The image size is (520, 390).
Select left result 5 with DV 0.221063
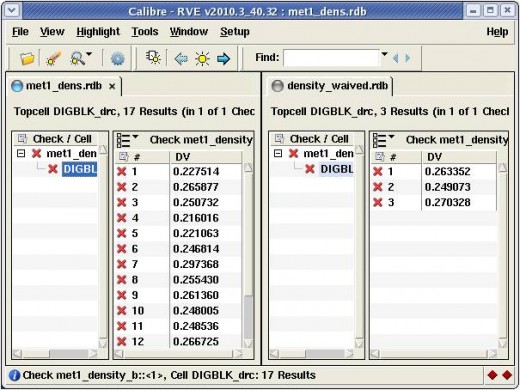tap(178, 233)
